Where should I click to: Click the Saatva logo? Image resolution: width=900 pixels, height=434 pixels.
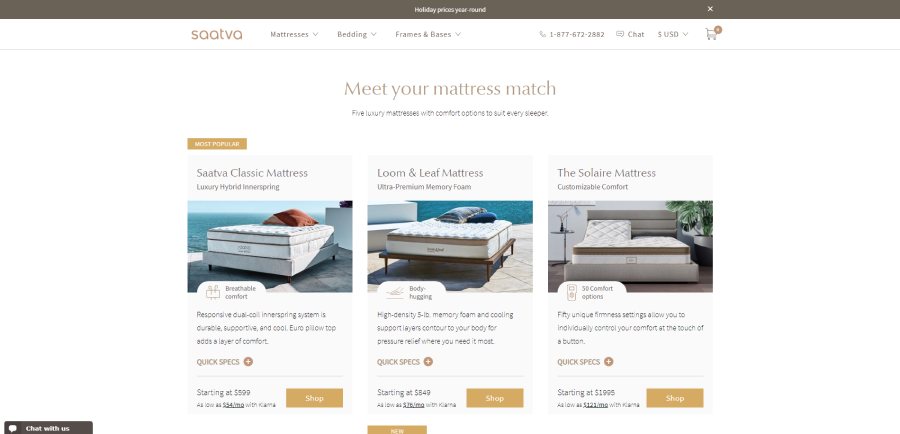tap(216, 34)
